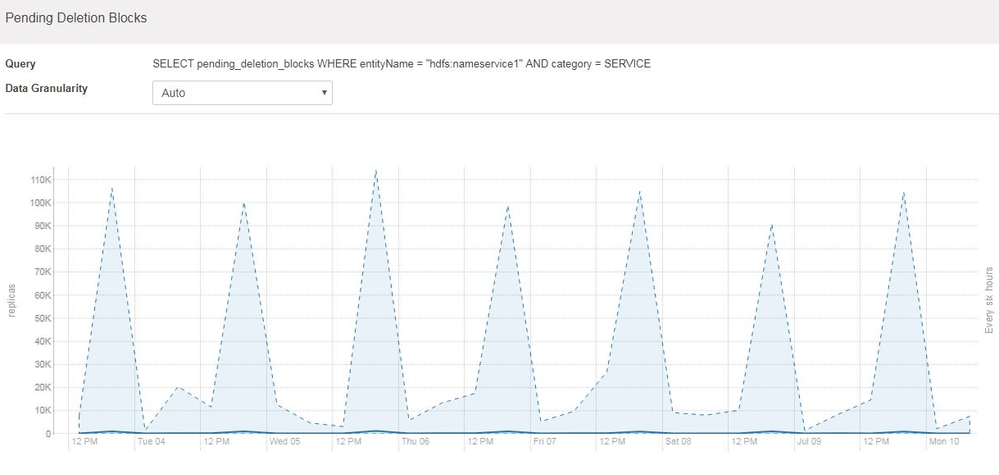This screenshot has width=999, height=475.
Task: Click the 'Fri 07' x-axis label
Action: pos(547,441)
